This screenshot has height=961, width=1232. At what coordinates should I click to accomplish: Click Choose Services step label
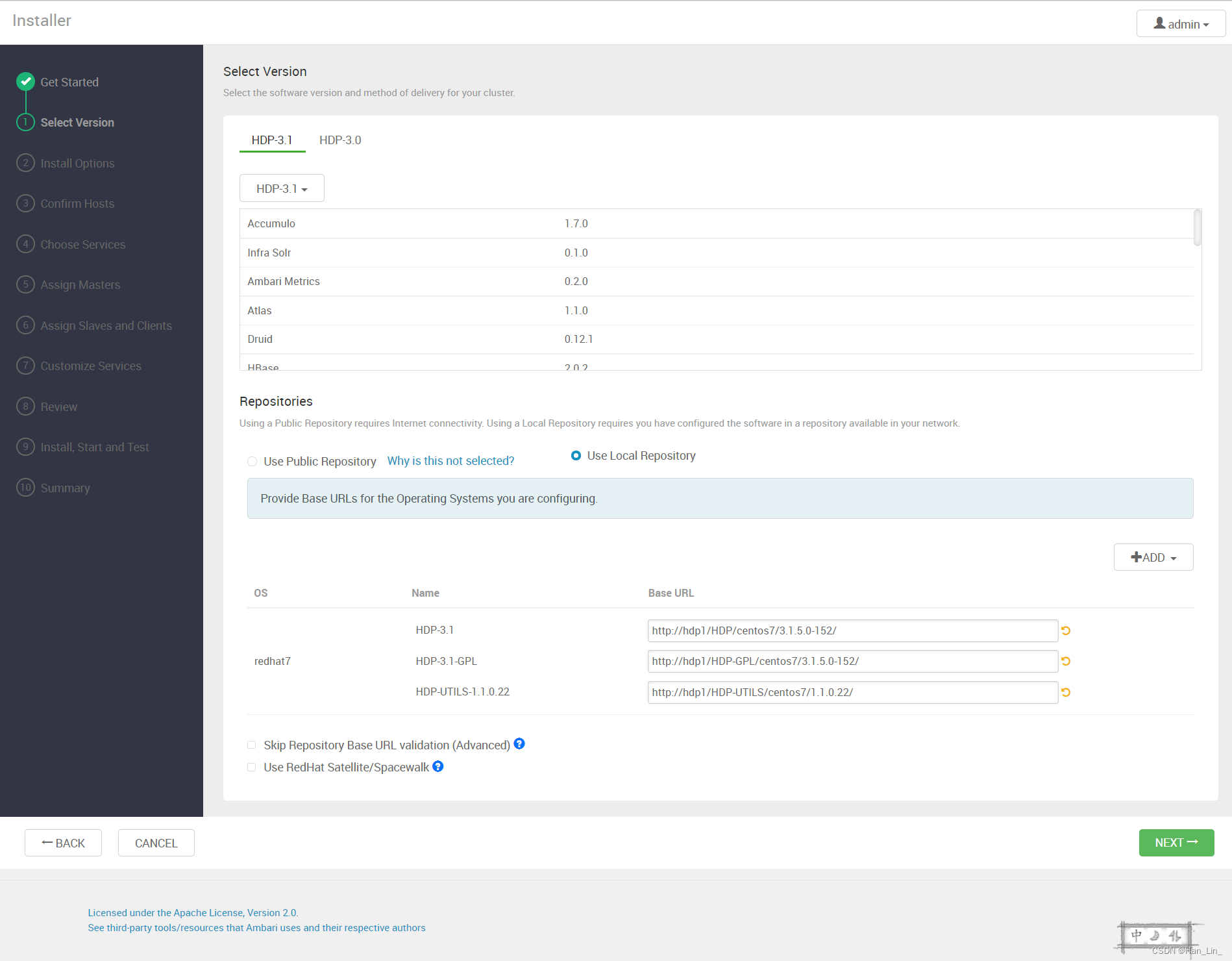tap(83, 244)
